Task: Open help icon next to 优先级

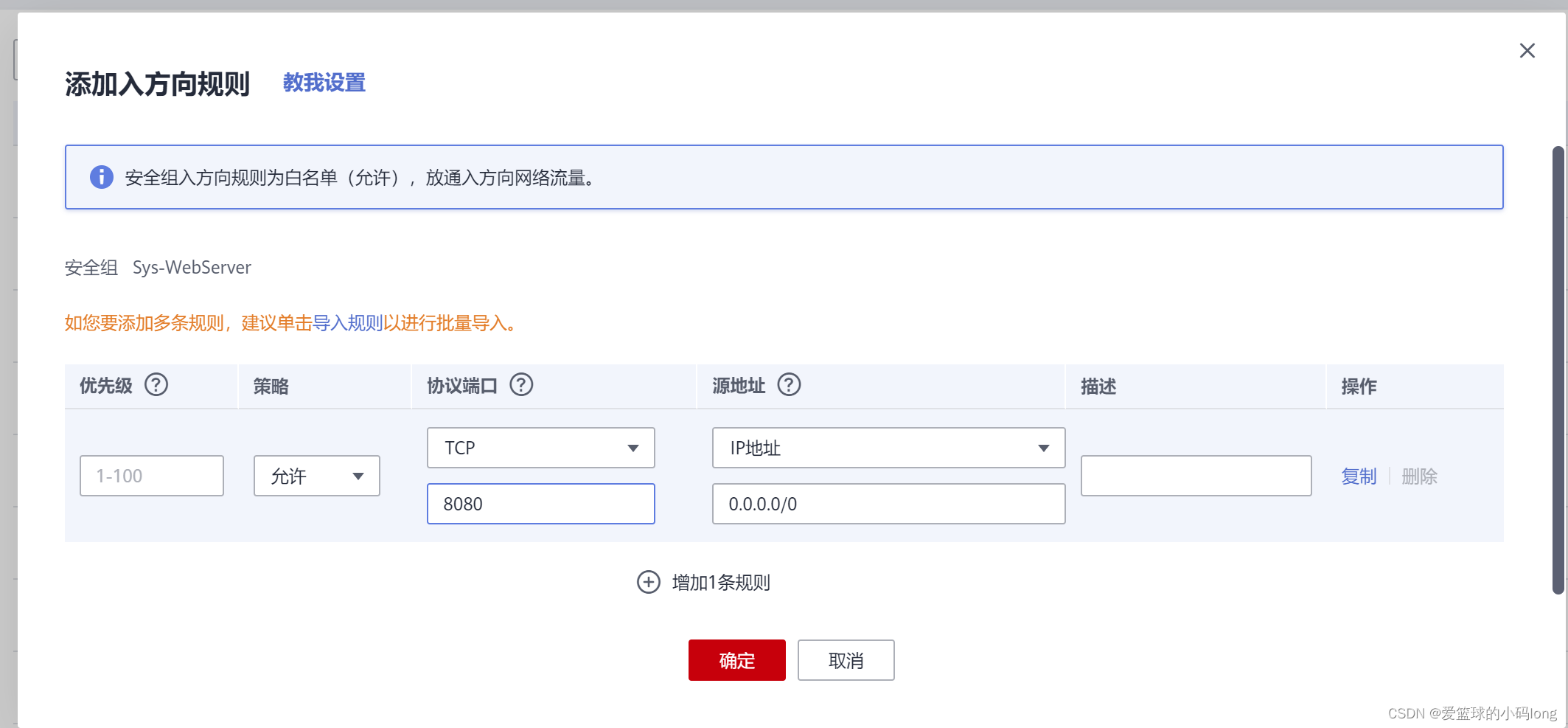Action: (156, 385)
